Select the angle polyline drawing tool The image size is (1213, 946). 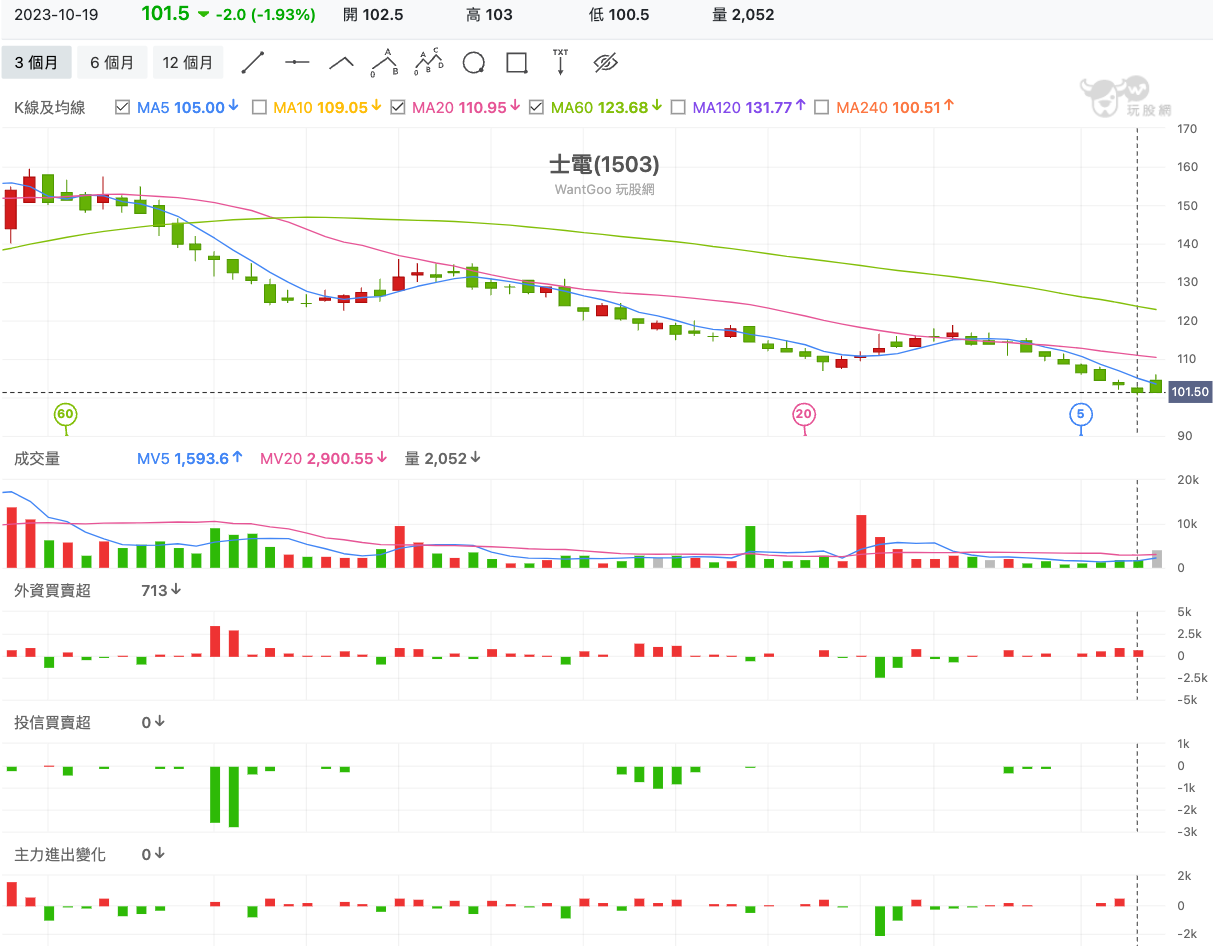342,63
